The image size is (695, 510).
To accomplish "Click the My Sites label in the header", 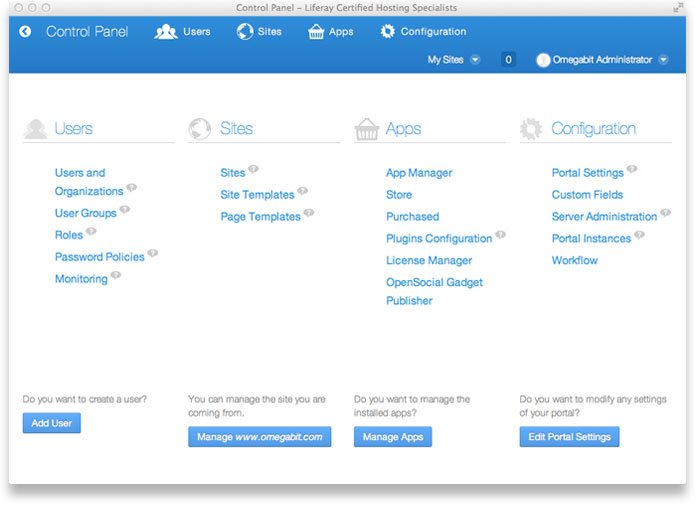I will point(445,60).
